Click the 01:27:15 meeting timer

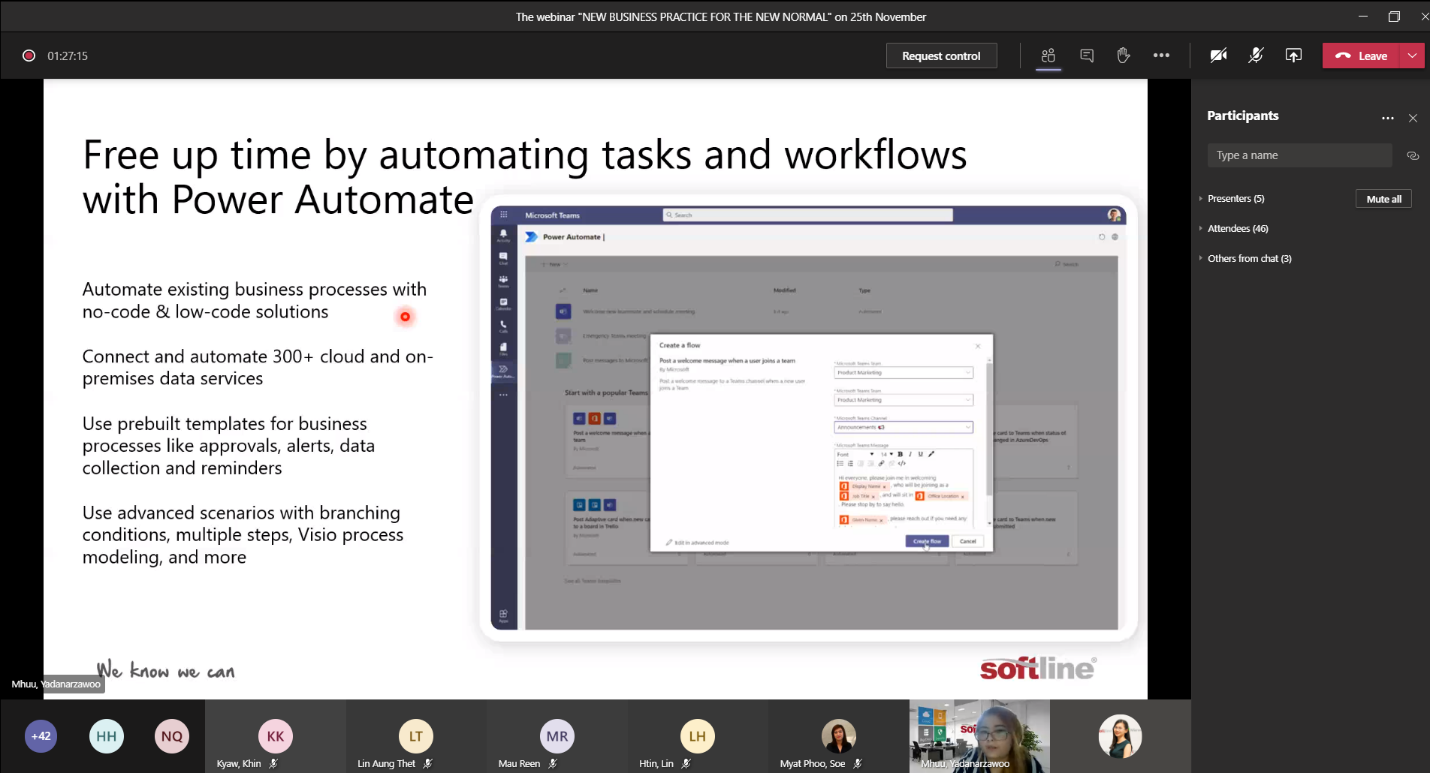coord(68,56)
